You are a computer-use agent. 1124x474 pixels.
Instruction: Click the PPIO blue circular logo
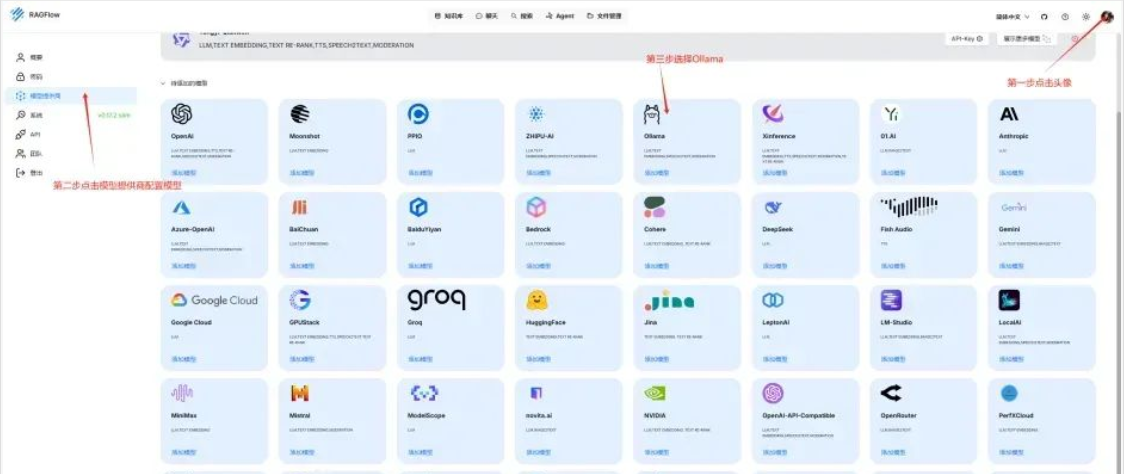click(418, 114)
